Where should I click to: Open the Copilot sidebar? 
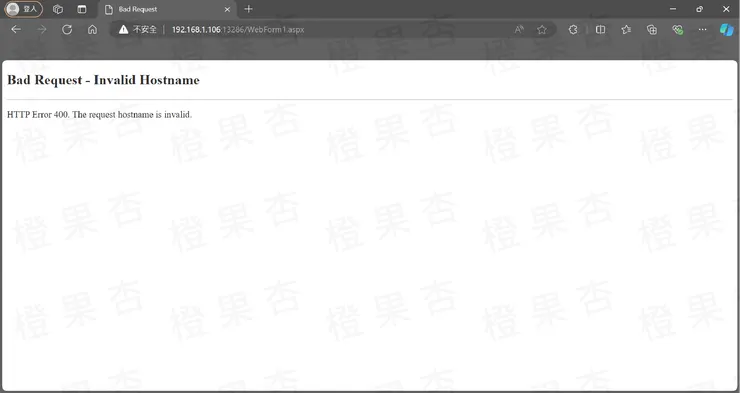tap(726, 30)
